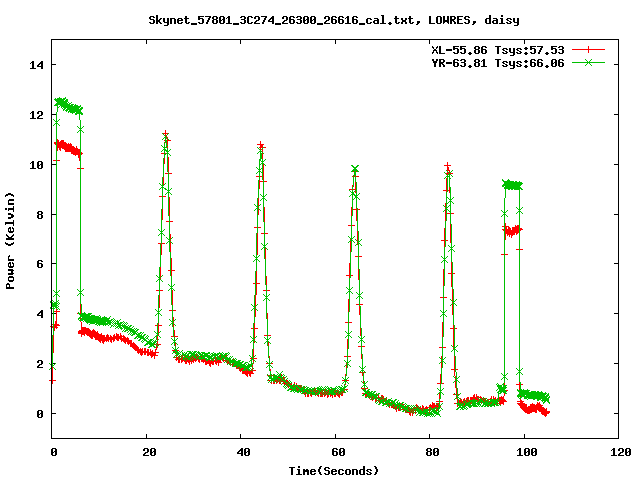Click the x-axis tick label 80
This screenshot has width=640, height=480.
click(x=432, y=452)
